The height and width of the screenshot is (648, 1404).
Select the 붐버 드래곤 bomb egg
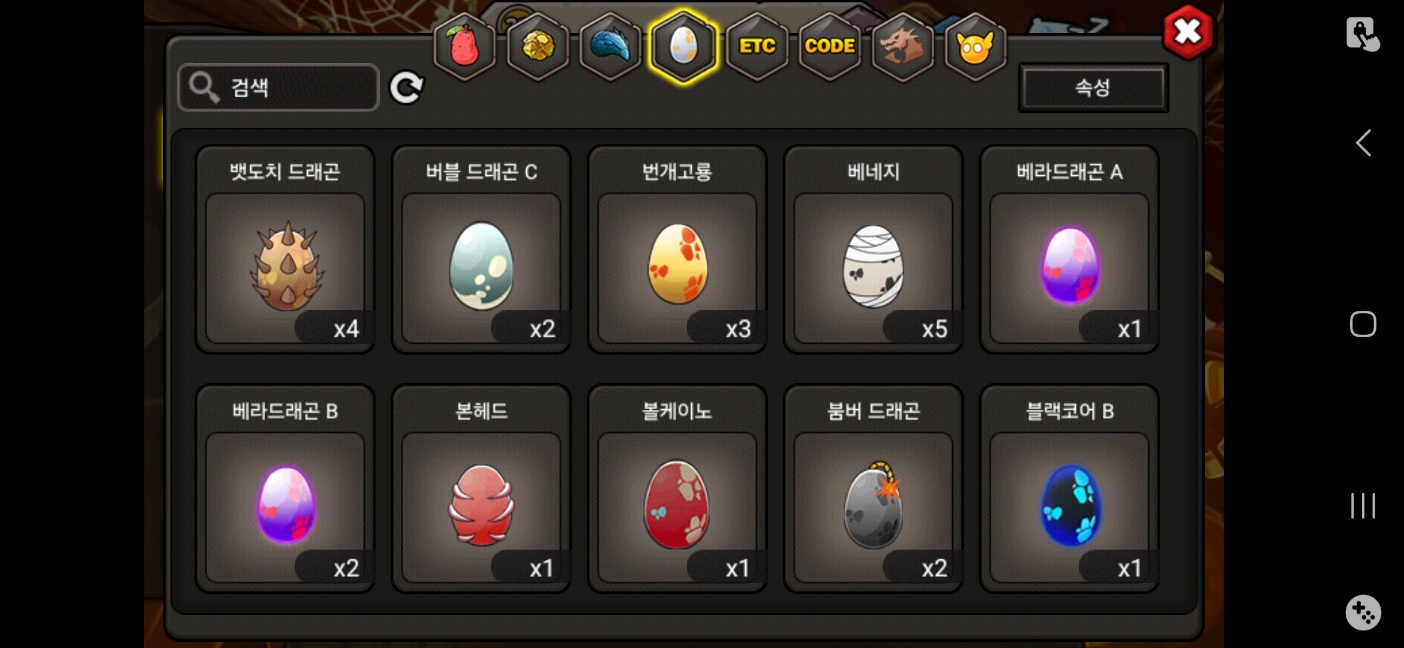873,488
